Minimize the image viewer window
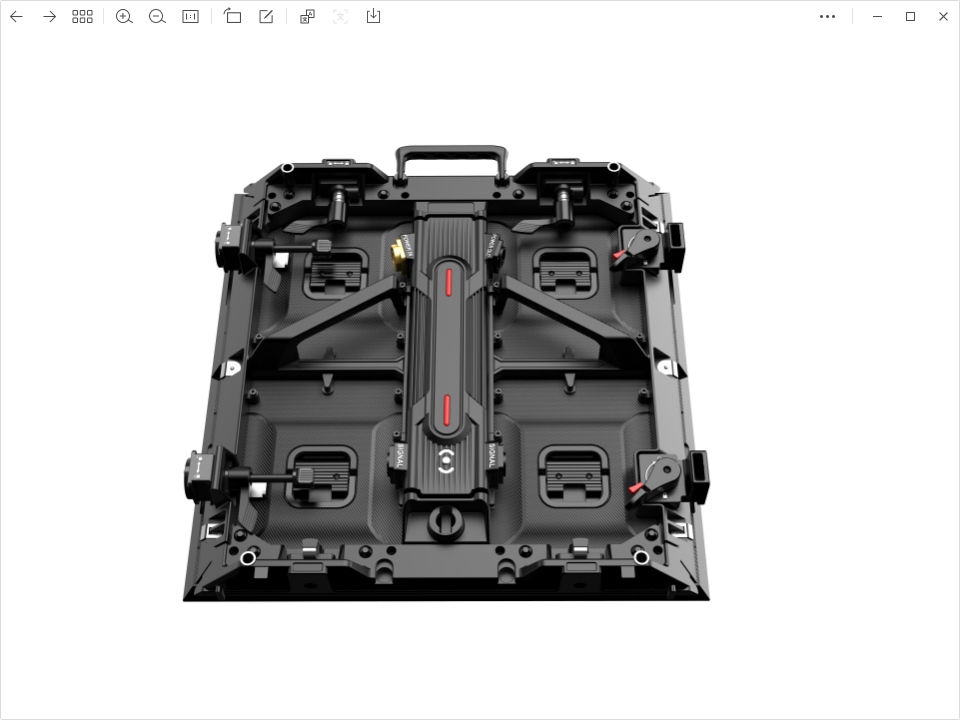 coord(877,17)
